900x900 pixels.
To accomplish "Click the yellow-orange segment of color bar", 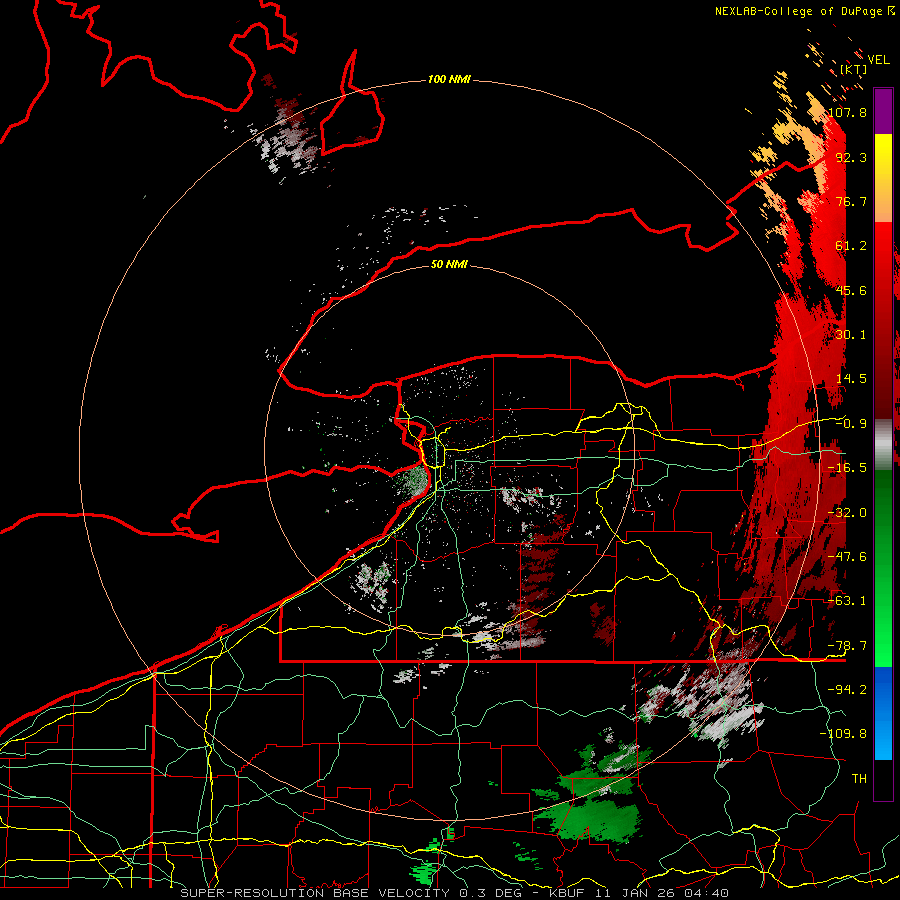I will coord(883,178).
